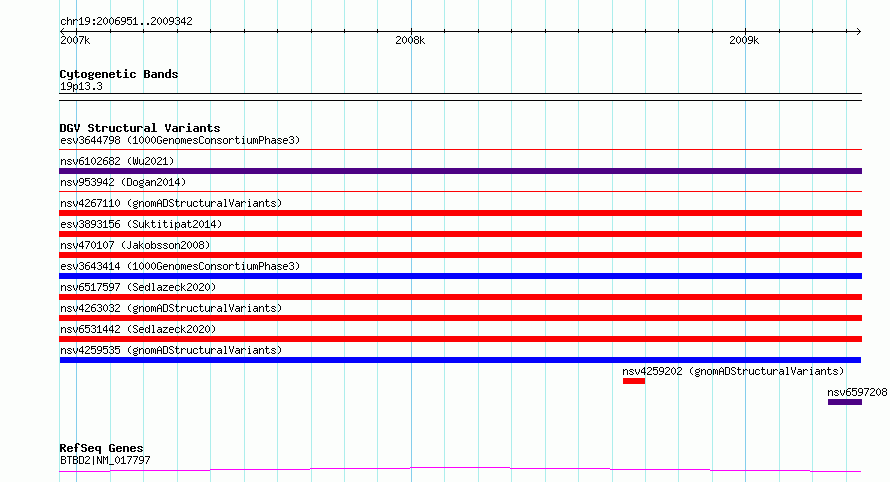Screen dimensions: 890x482
Task: Click the 2009k ruler mark
Action: point(744,40)
